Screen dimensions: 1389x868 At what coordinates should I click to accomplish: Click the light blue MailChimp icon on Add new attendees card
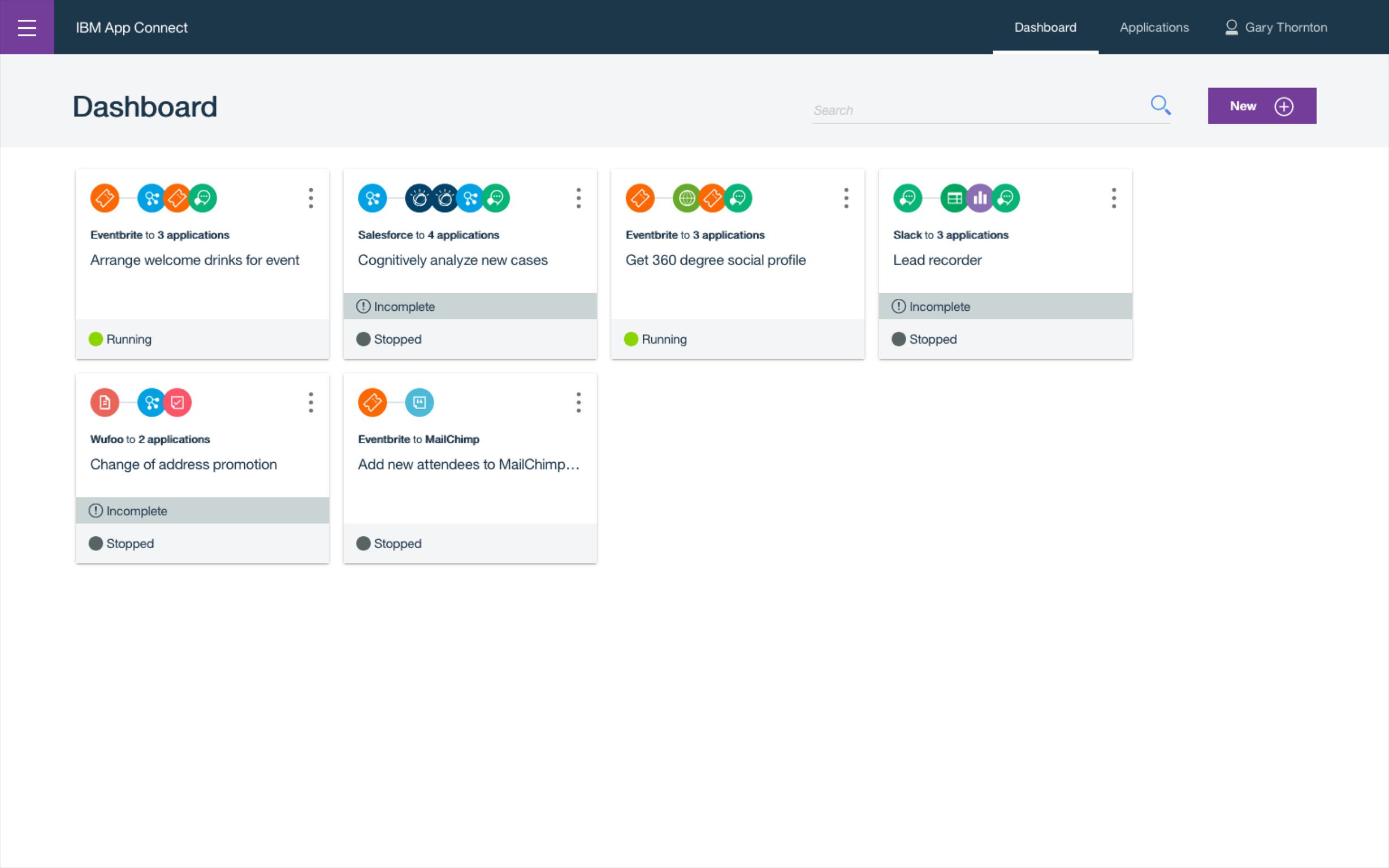tap(419, 402)
